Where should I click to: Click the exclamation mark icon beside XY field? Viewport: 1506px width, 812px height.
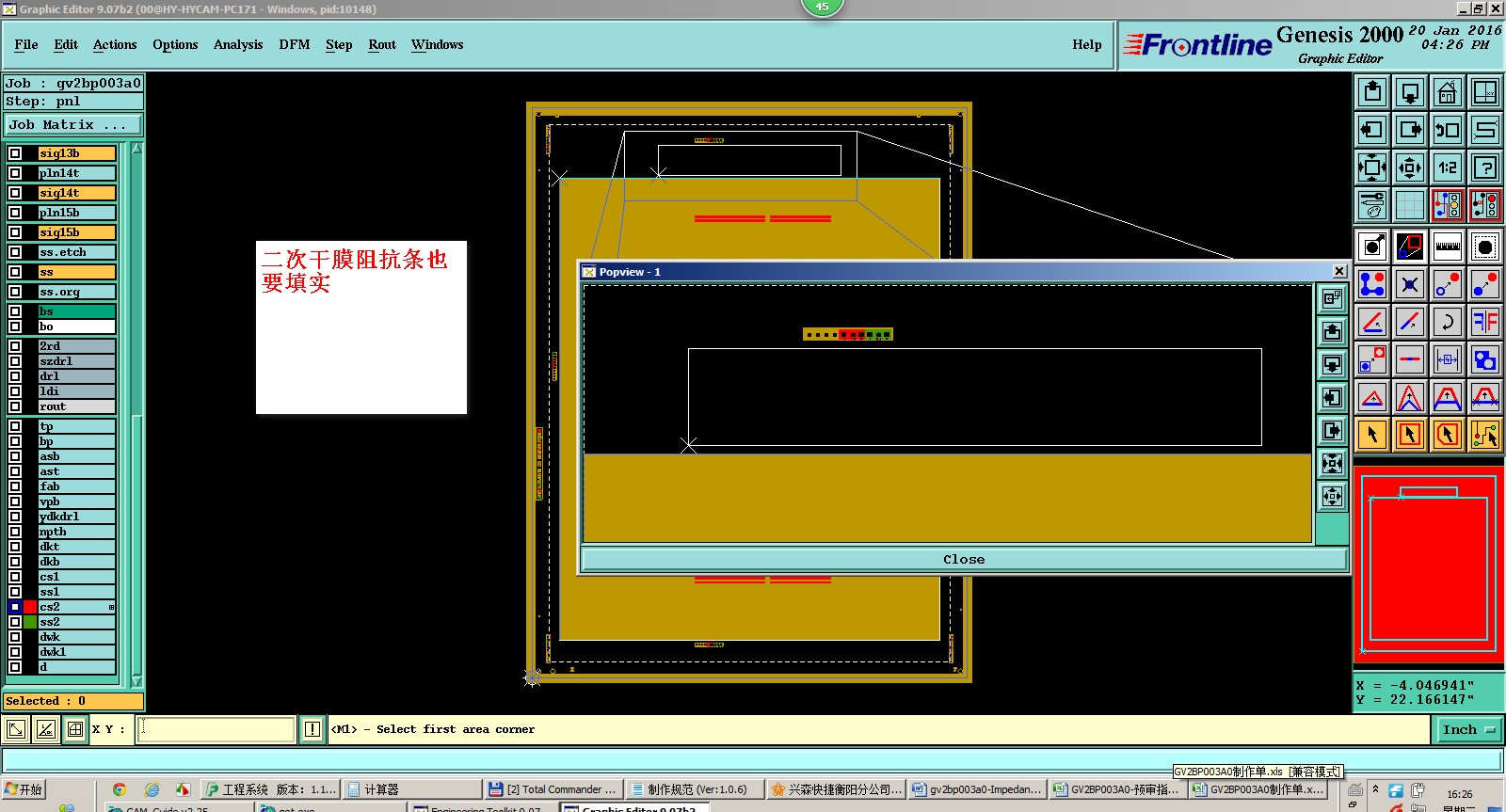coord(312,729)
